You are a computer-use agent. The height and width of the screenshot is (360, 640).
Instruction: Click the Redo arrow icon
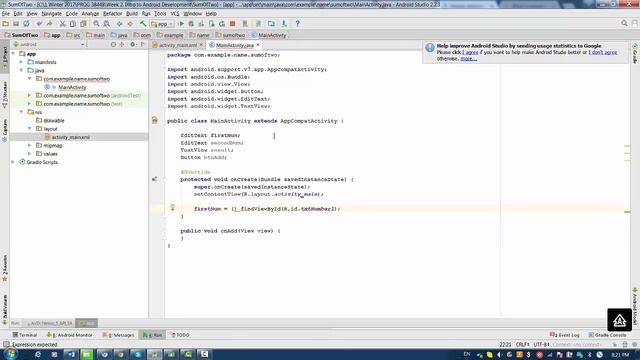(49, 24)
